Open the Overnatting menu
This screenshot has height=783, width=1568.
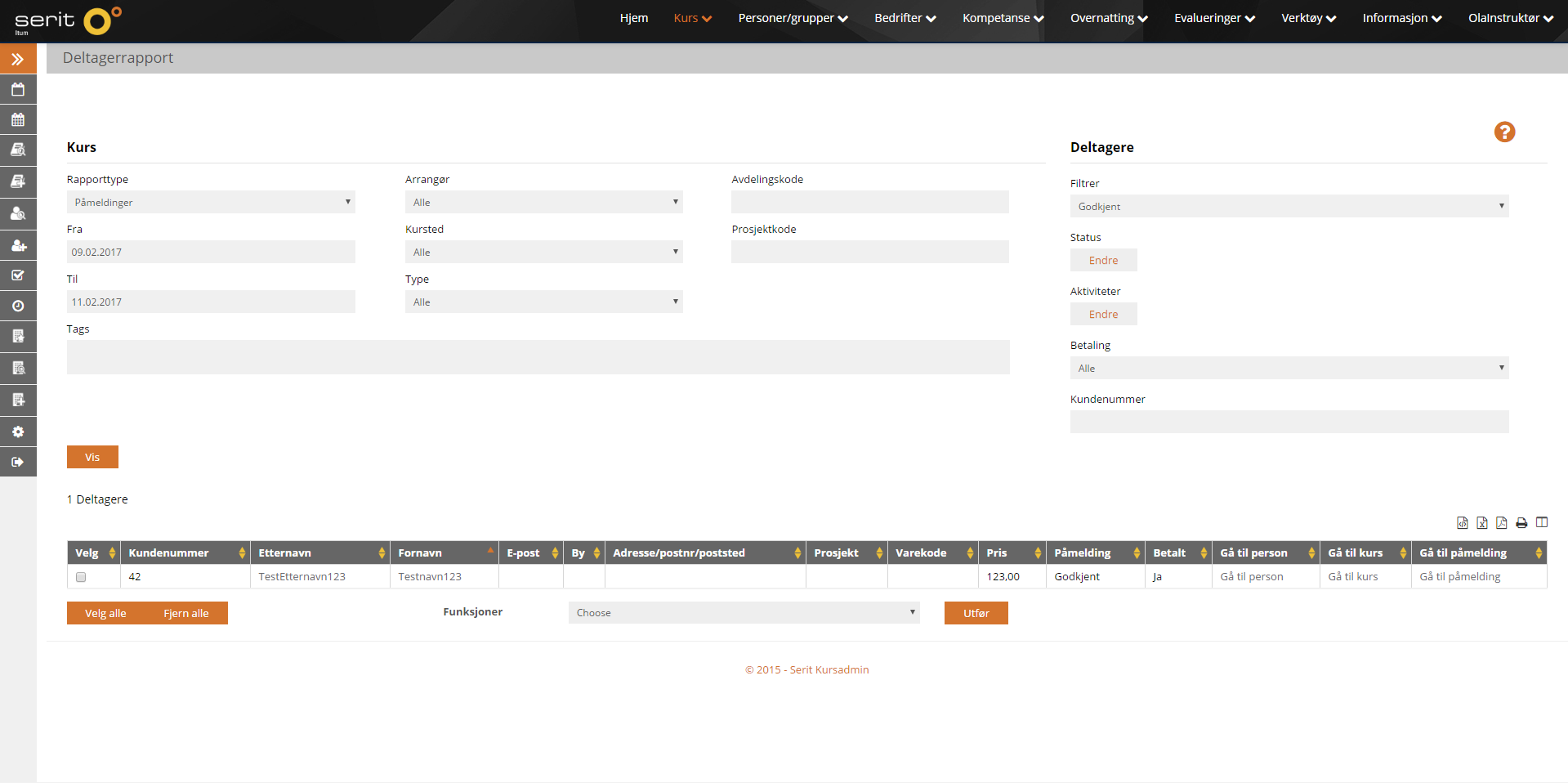pyautogui.click(x=1109, y=18)
